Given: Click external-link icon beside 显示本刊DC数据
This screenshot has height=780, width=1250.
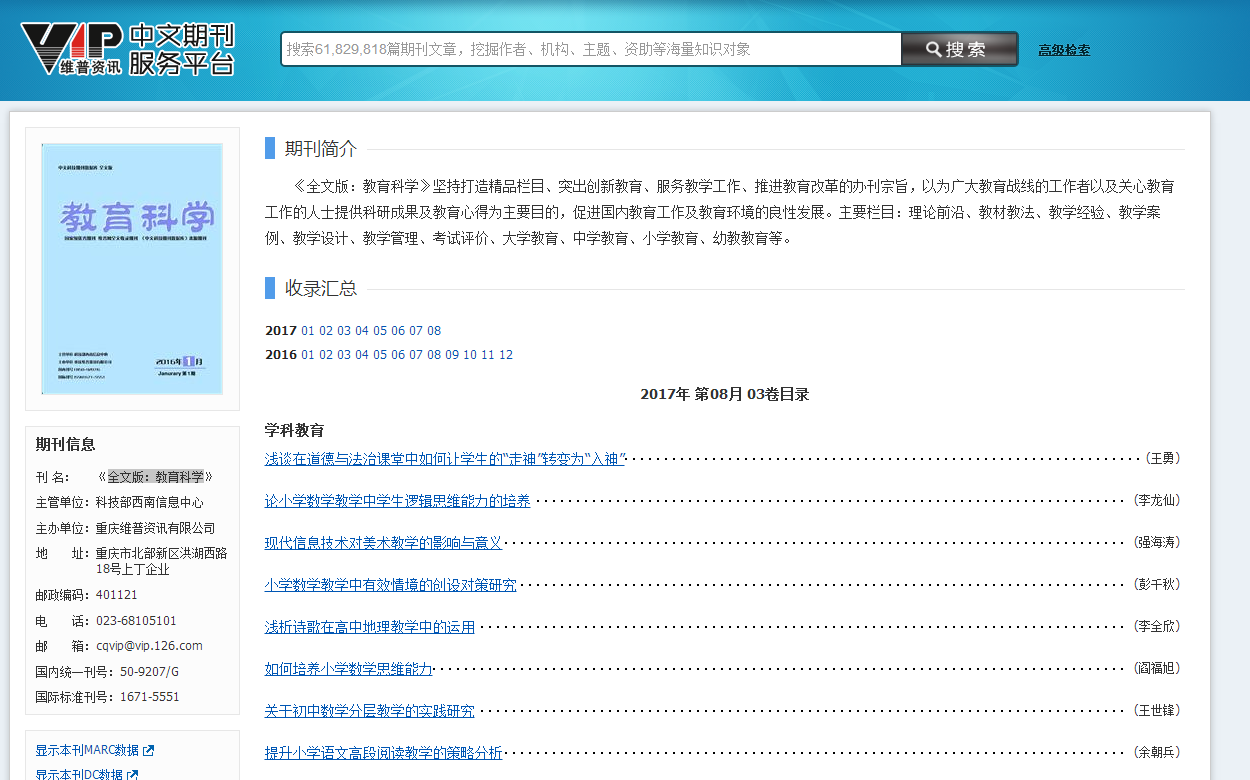Looking at the screenshot, I should pos(133,775).
